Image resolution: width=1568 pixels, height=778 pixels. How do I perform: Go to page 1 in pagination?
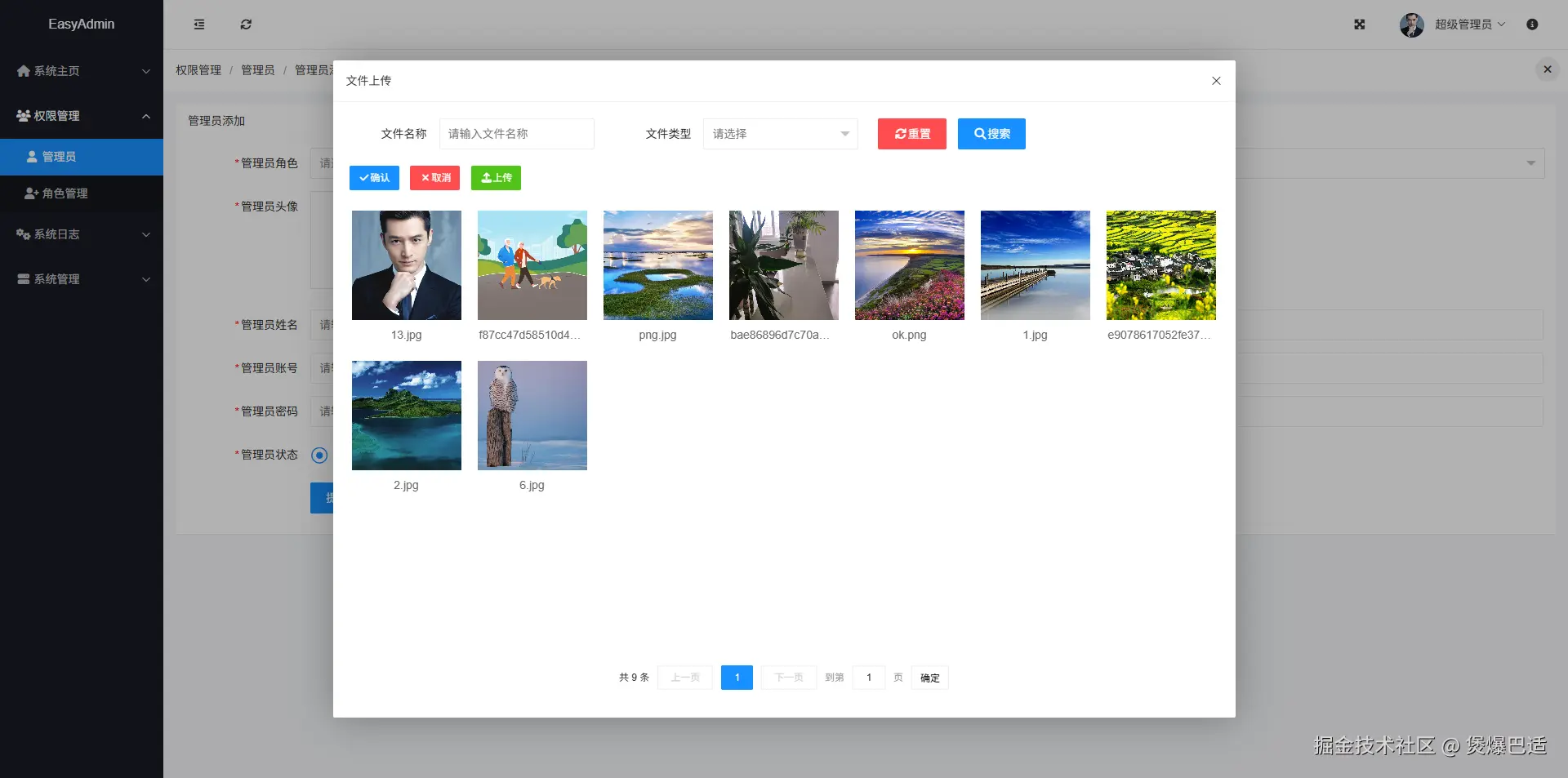point(737,678)
